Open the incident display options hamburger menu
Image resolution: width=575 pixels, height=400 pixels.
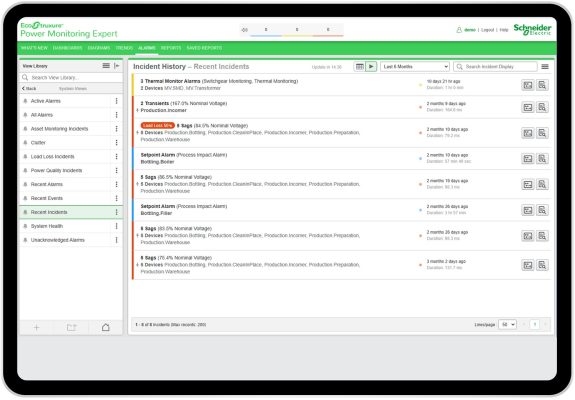[545, 66]
